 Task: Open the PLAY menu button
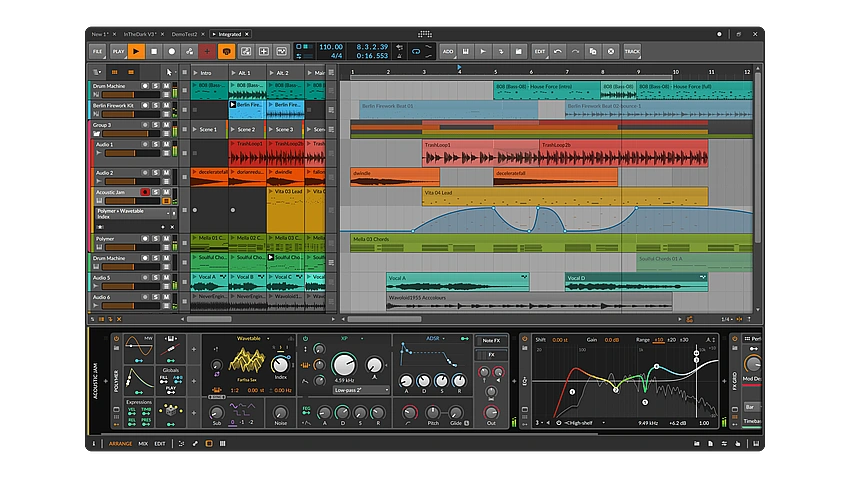click(x=118, y=51)
